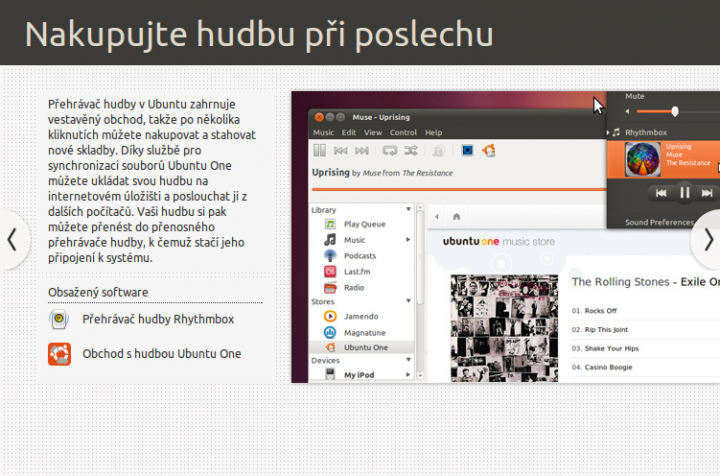Collapse the Library section arrow
Screen dimensions: 720x476
pyautogui.click(x=408, y=209)
